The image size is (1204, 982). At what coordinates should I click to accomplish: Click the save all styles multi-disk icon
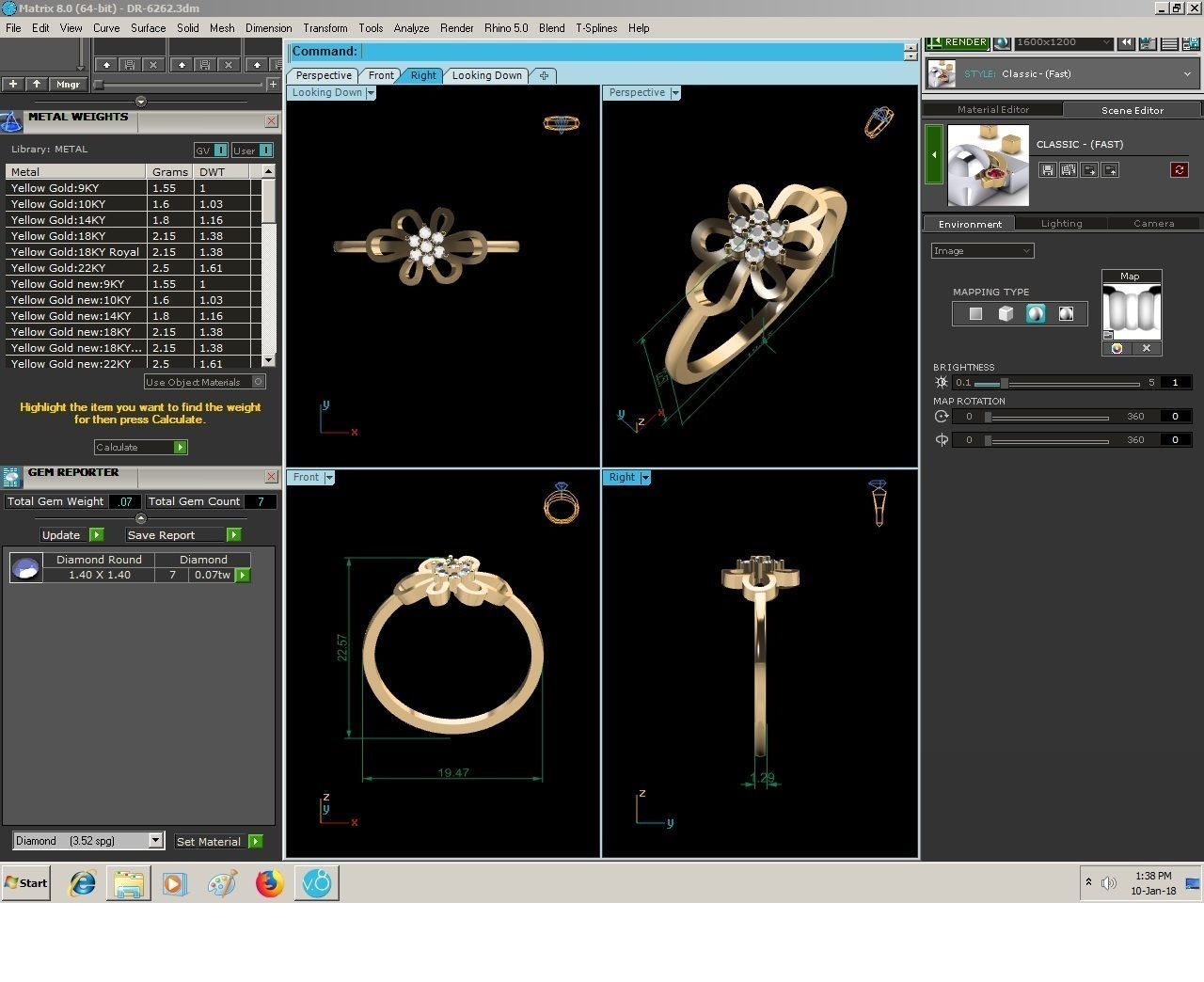[x=1069, y=169]
